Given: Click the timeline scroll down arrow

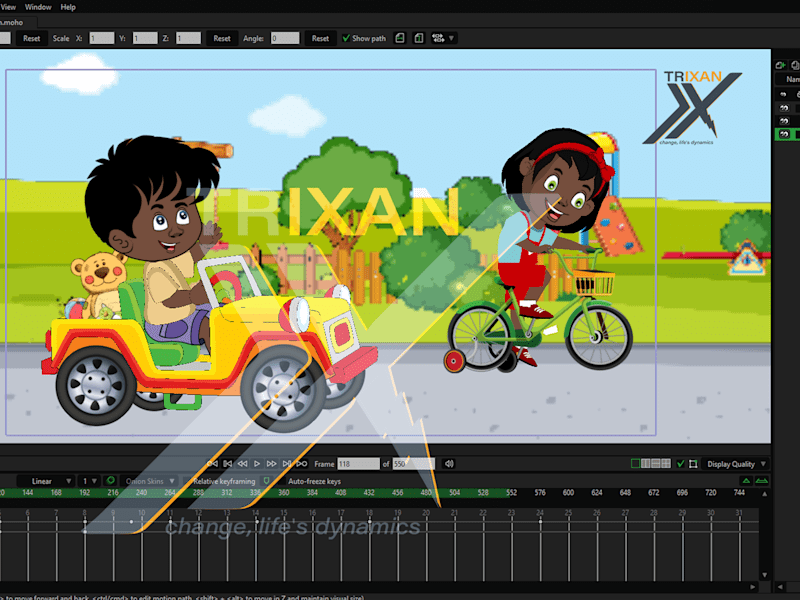Looking at the screenshot, I should [x=764, y=575].
